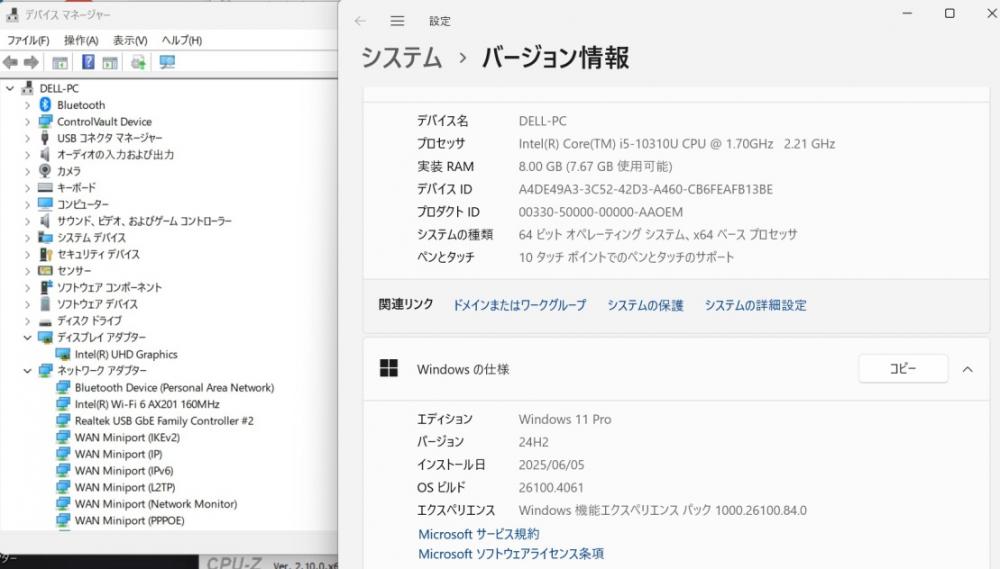Viewport: 1000px width, 569px height.
Task: Click the Windows logo icon in Windows の仕様
Action: 388,368
